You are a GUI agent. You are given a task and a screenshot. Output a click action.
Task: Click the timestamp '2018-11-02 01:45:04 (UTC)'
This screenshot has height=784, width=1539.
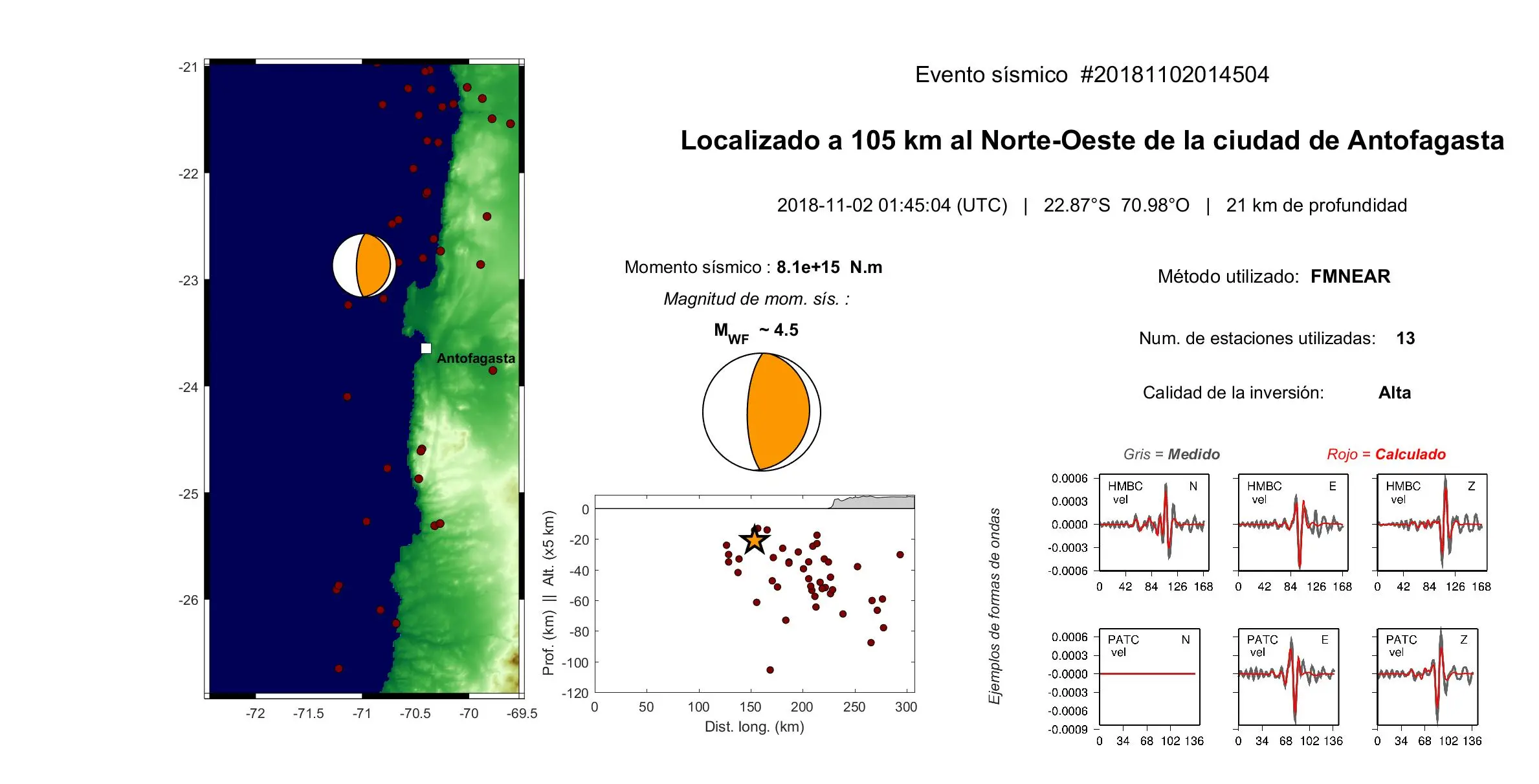[x=892, y=205]
